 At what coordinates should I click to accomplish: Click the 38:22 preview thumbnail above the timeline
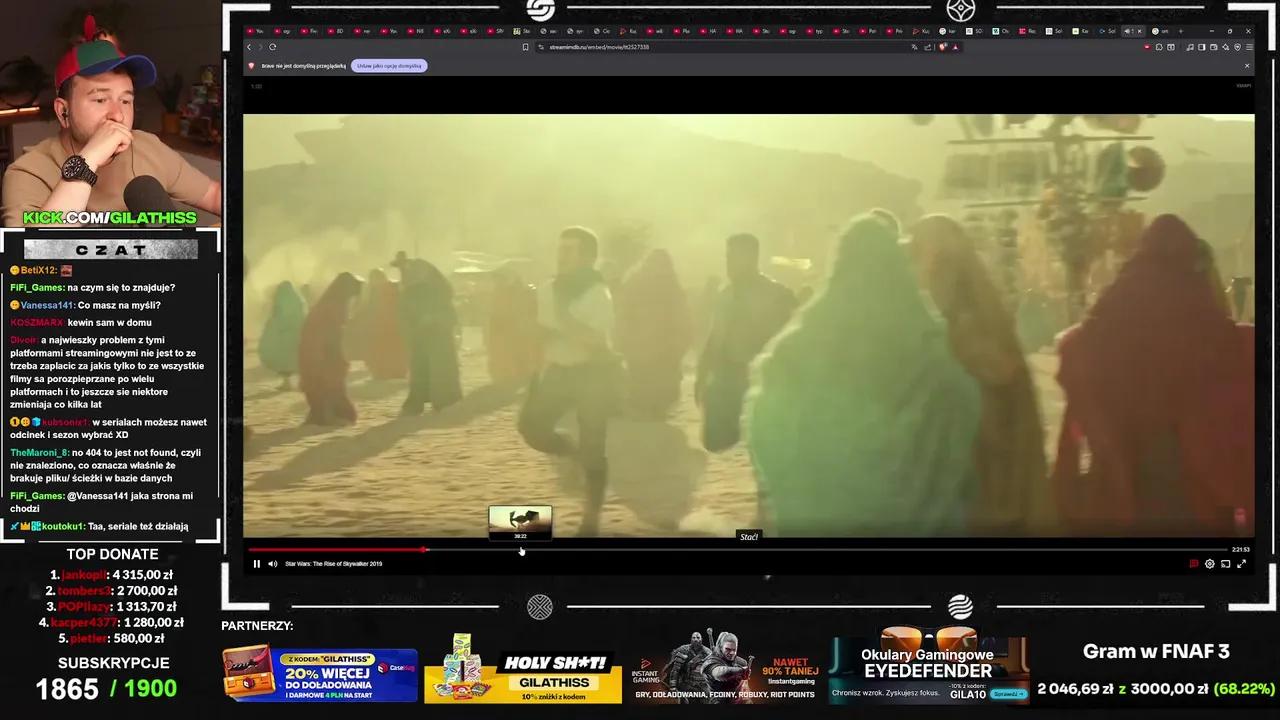pyautogui.click(x=520, y=521)
